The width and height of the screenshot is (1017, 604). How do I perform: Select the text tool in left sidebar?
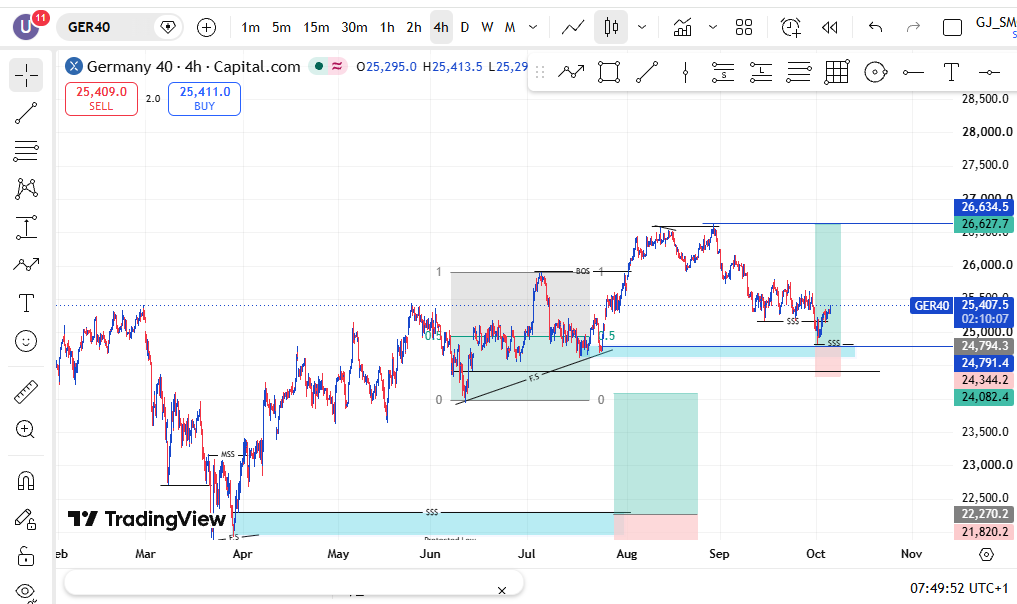(x=26, y=303)
